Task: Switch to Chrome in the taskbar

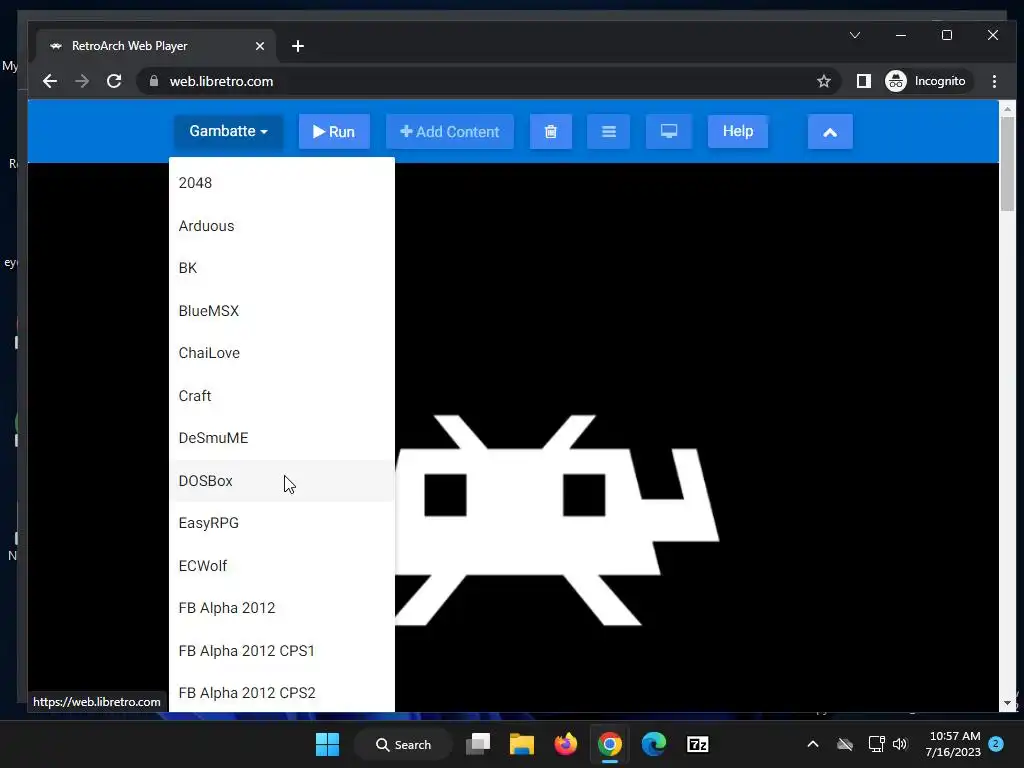Action: click(x=609, y=744)
